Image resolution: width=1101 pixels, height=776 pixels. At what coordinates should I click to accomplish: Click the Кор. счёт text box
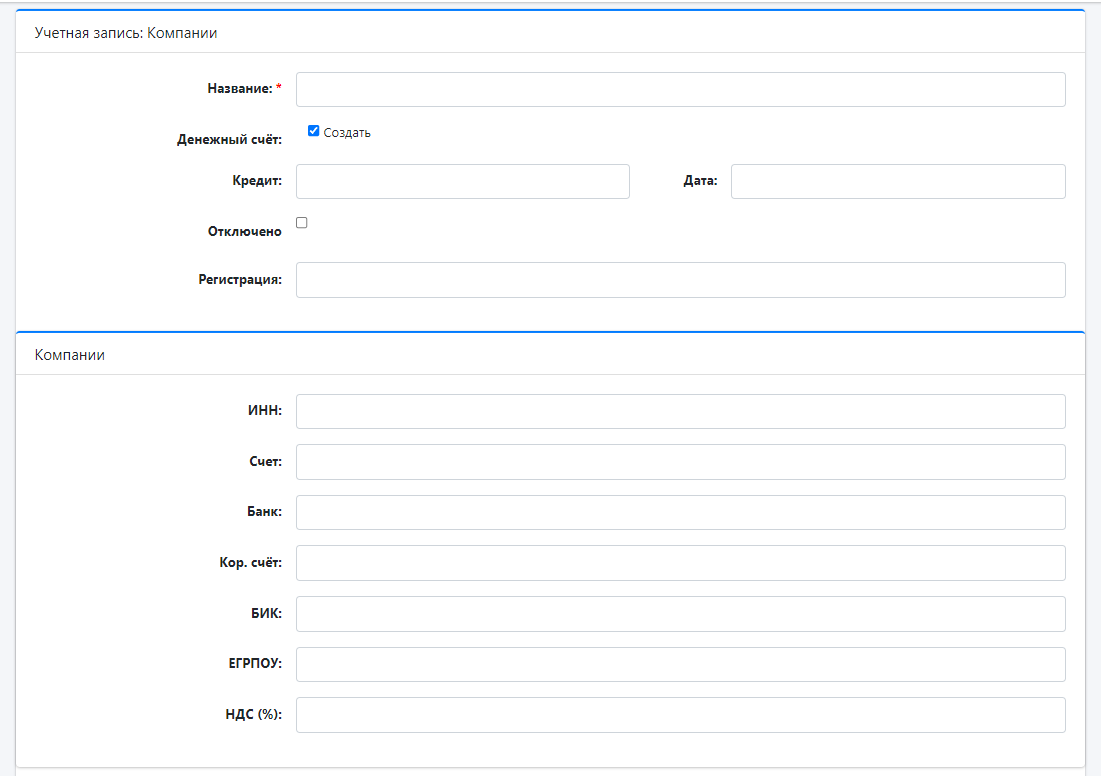point(680,563)
